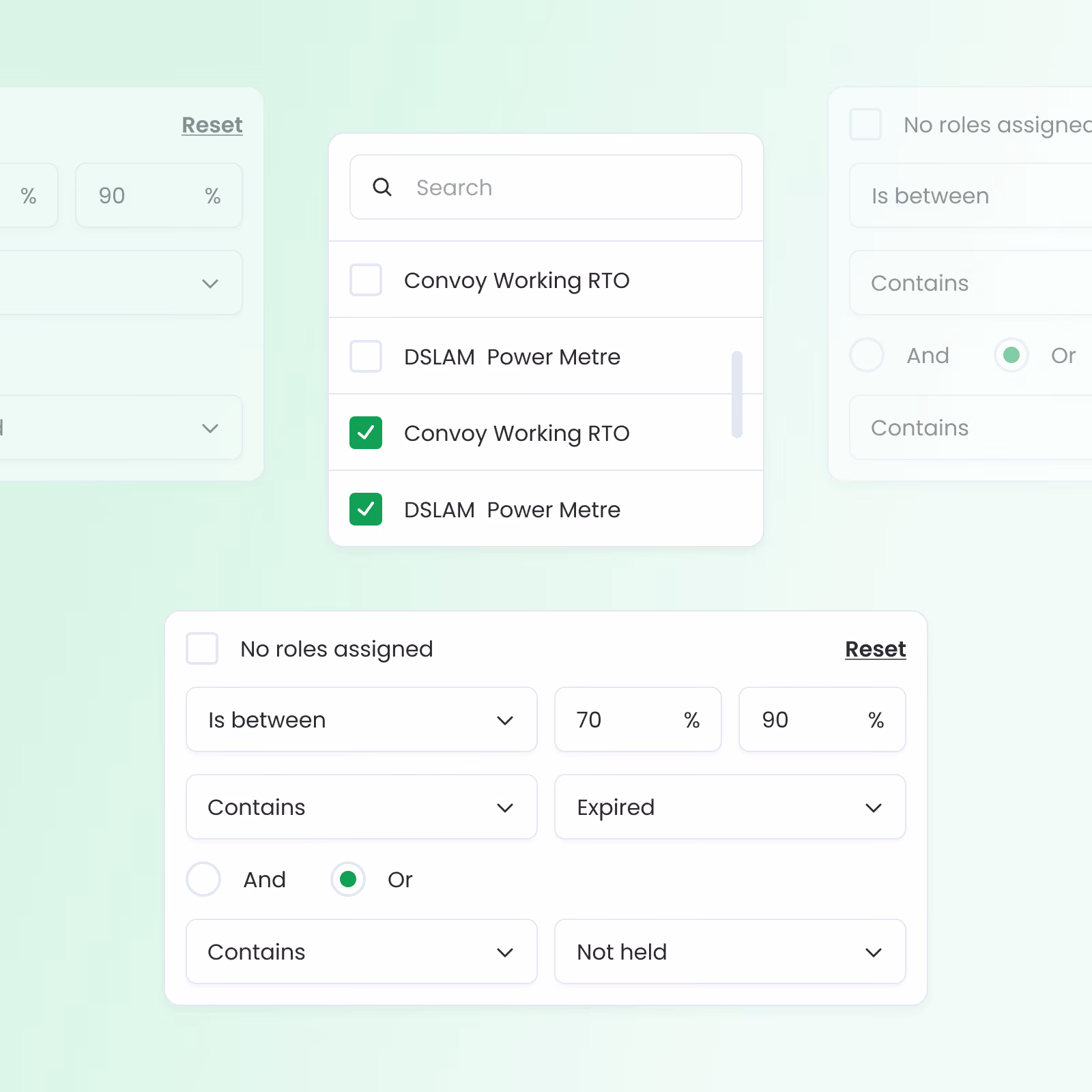The height and width of the screenshot is (1092, 1092).
Task: Uncheck the checked Convoy Working RTO box
Action: [366, 433]
